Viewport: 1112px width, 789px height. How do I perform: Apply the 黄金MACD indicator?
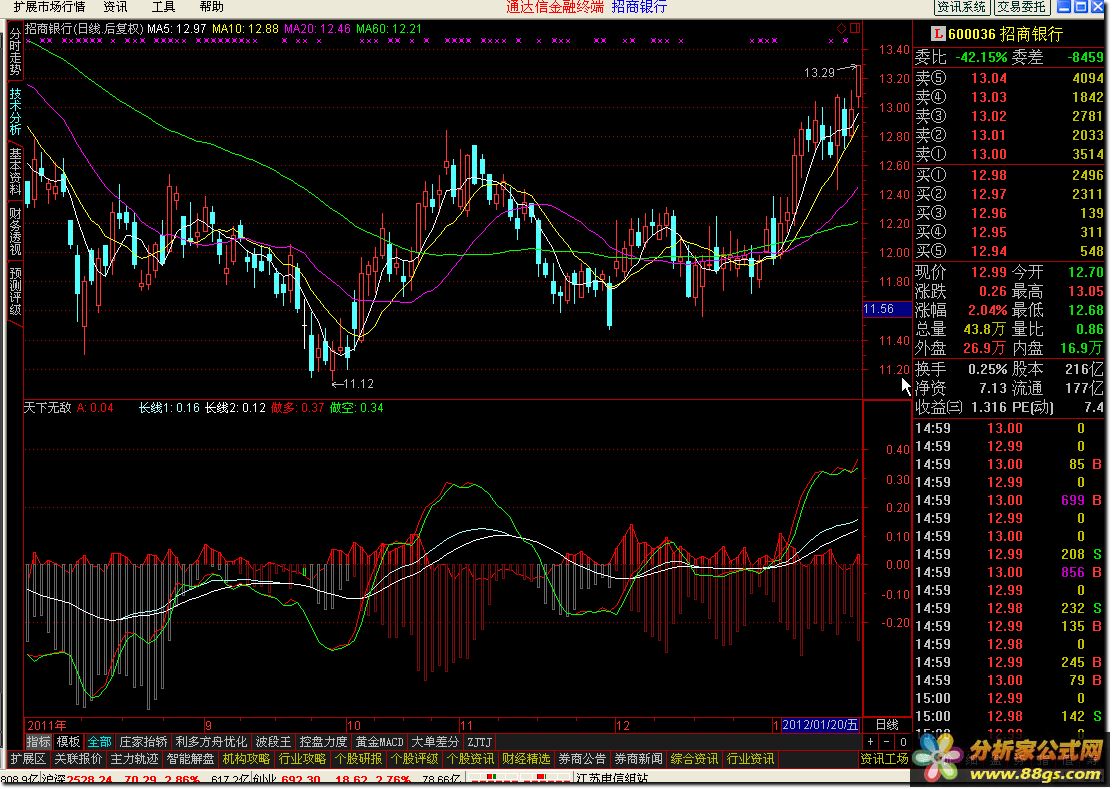[379, 742]
